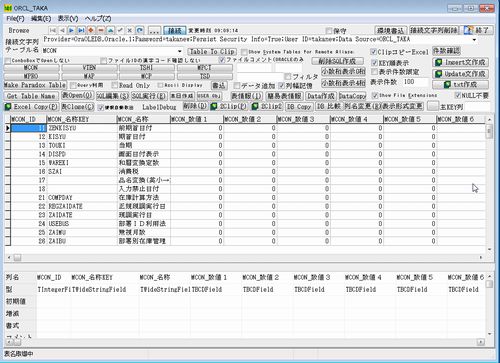
Task: Insert a new record with plus icon
Action: (x=91, y=30)
